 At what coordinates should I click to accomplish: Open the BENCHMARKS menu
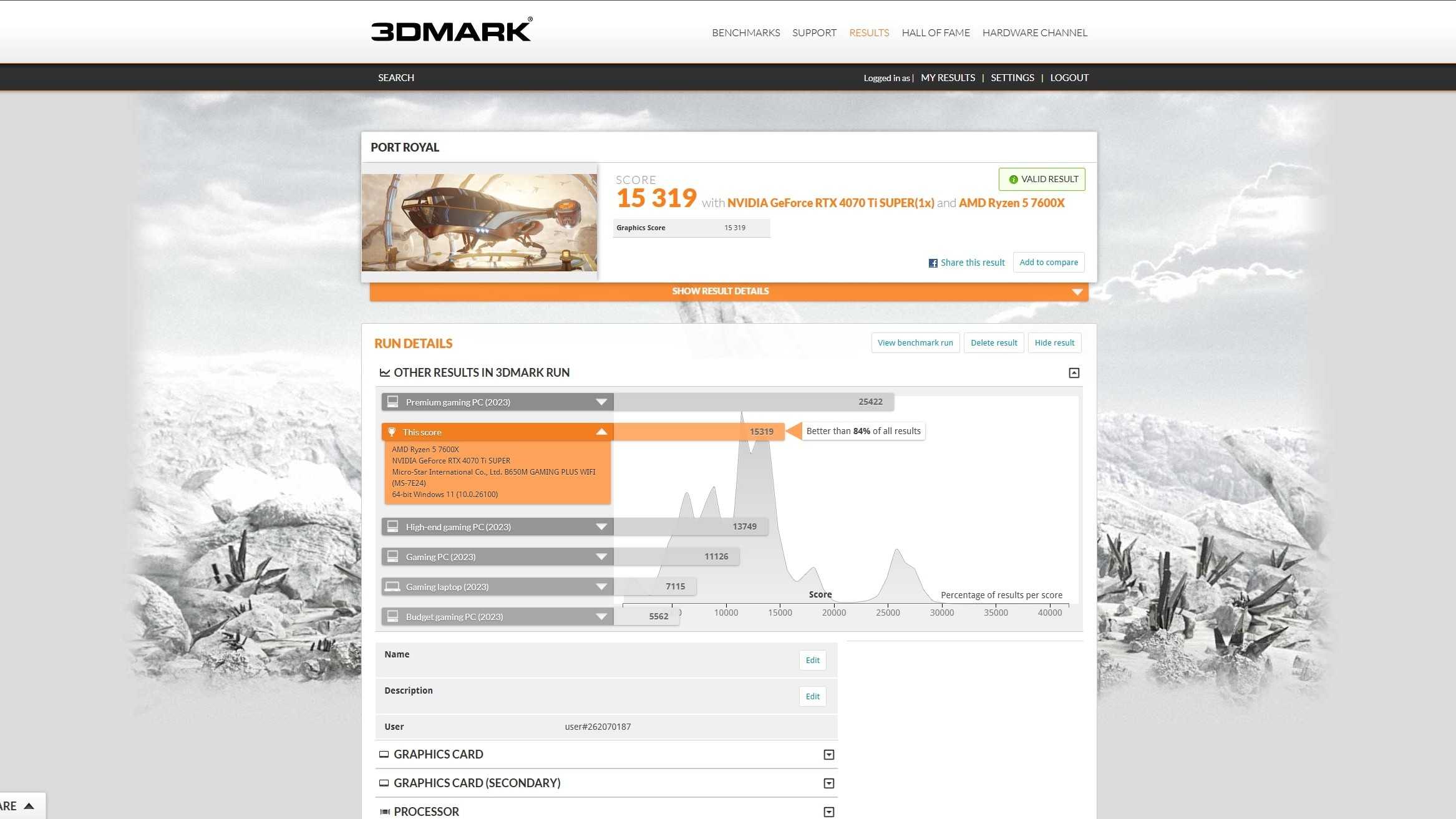(x=745, y=32)
